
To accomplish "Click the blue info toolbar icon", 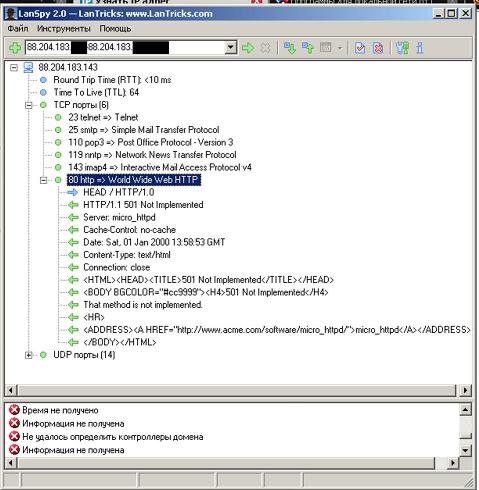I will pyautogui.click(x=420, y=48).
